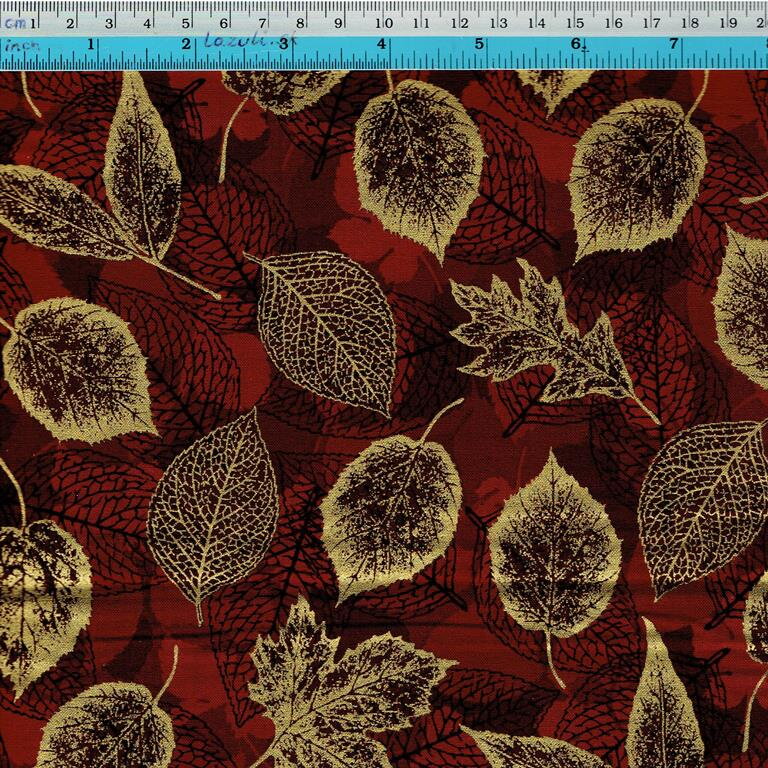Viewport: 768px width, 768px height.
Task: Select the "19" mark on the cm ruler
Action: (729, 23)
